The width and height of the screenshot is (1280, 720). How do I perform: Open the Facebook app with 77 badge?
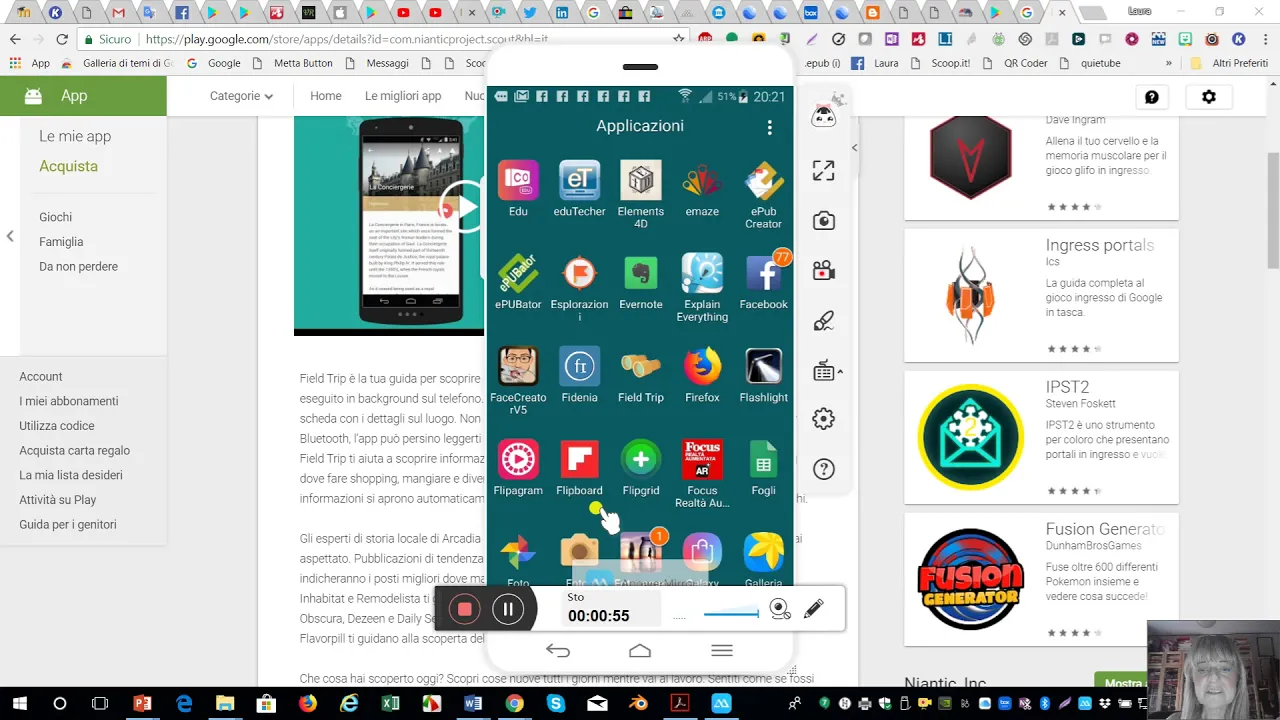tap(763, 273)
